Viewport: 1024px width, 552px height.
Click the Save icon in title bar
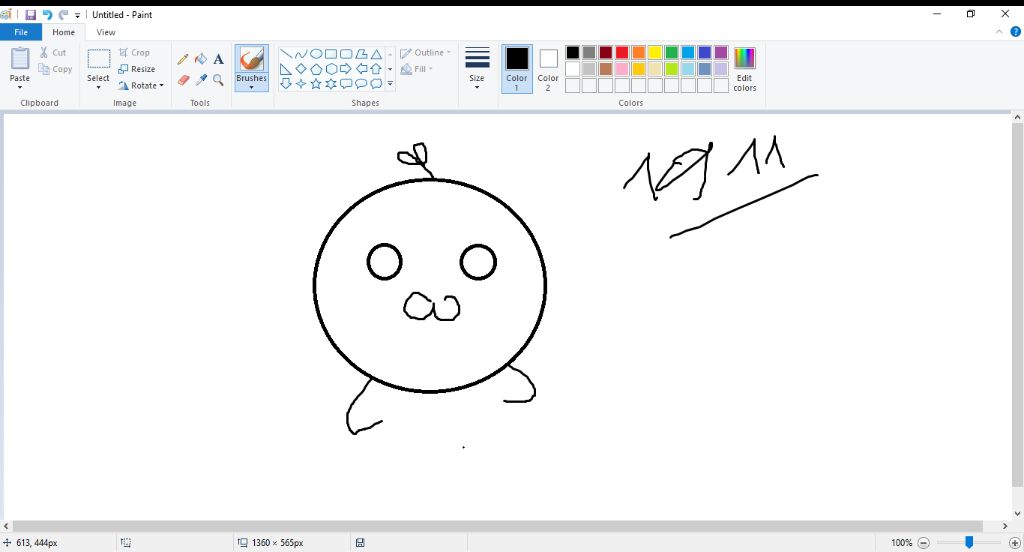point(30,15)
